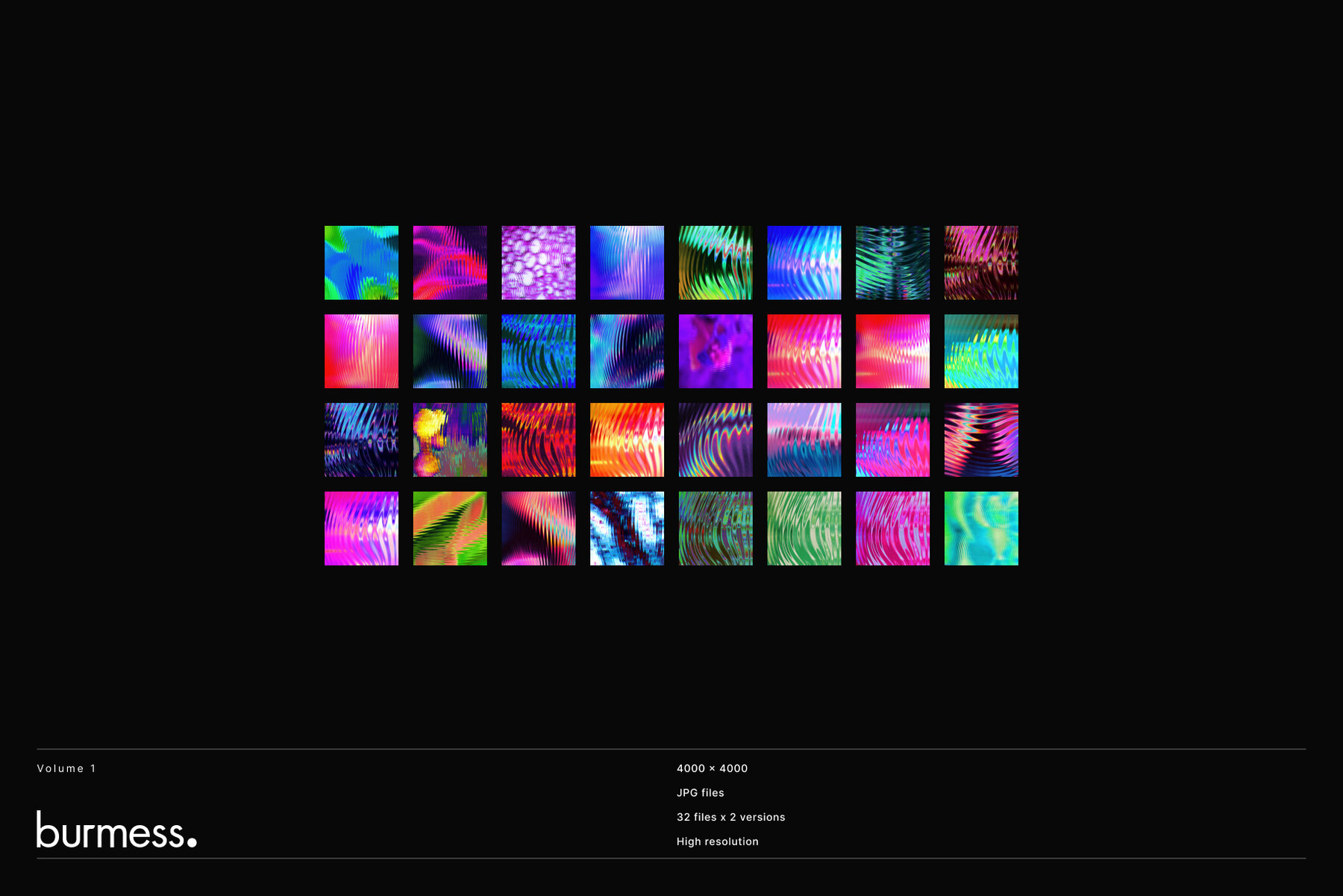The height and width of the screenshot is (896, 1343).
Task: Click the 4000 × 4000 specification text
Action: (712, 768)
